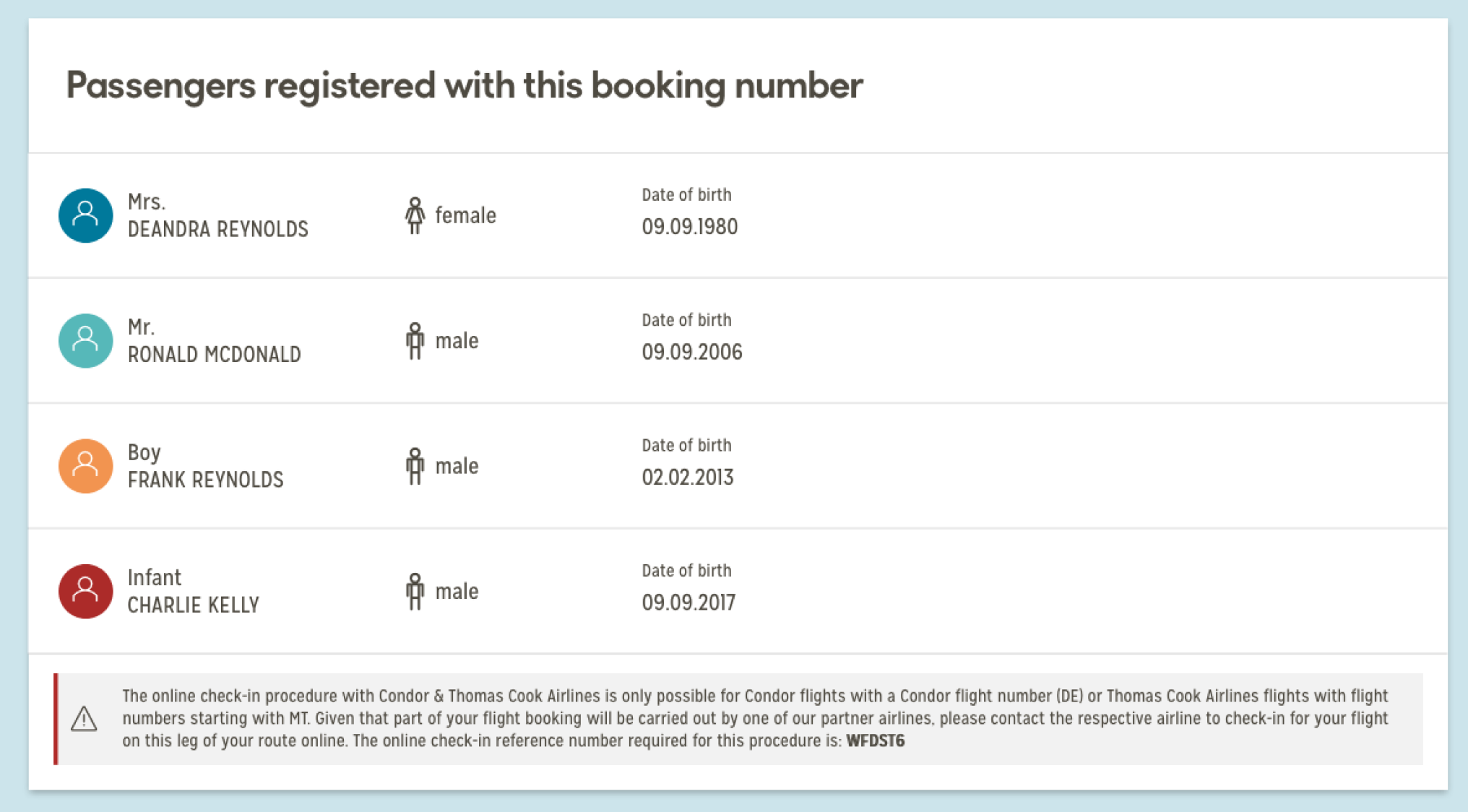Select passenger name DEANDRA REYNOLDS
Screen dimensions: 1468x812
217,230
